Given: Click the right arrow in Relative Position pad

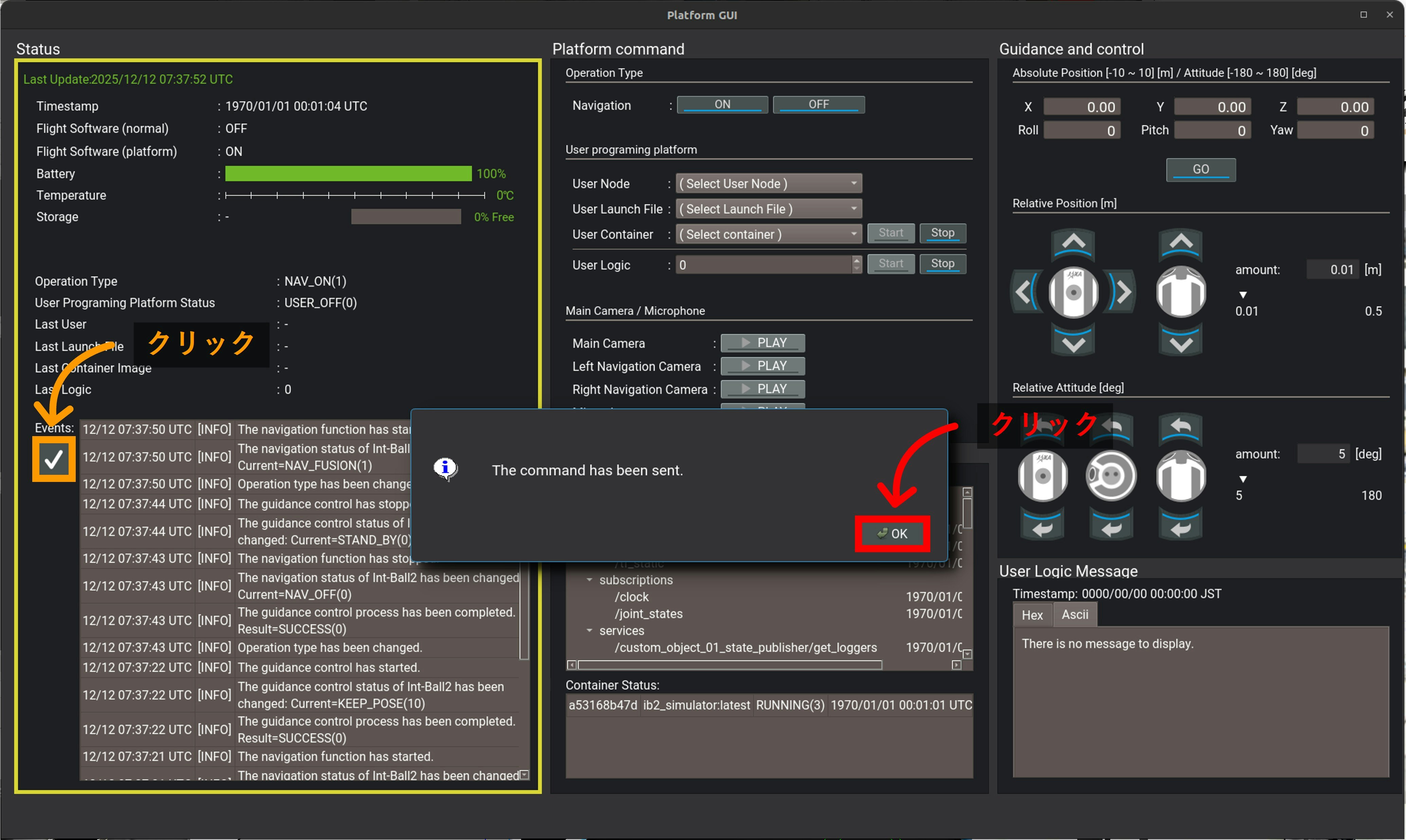Looking at the screenshot, I should (x=1123, y=292).
